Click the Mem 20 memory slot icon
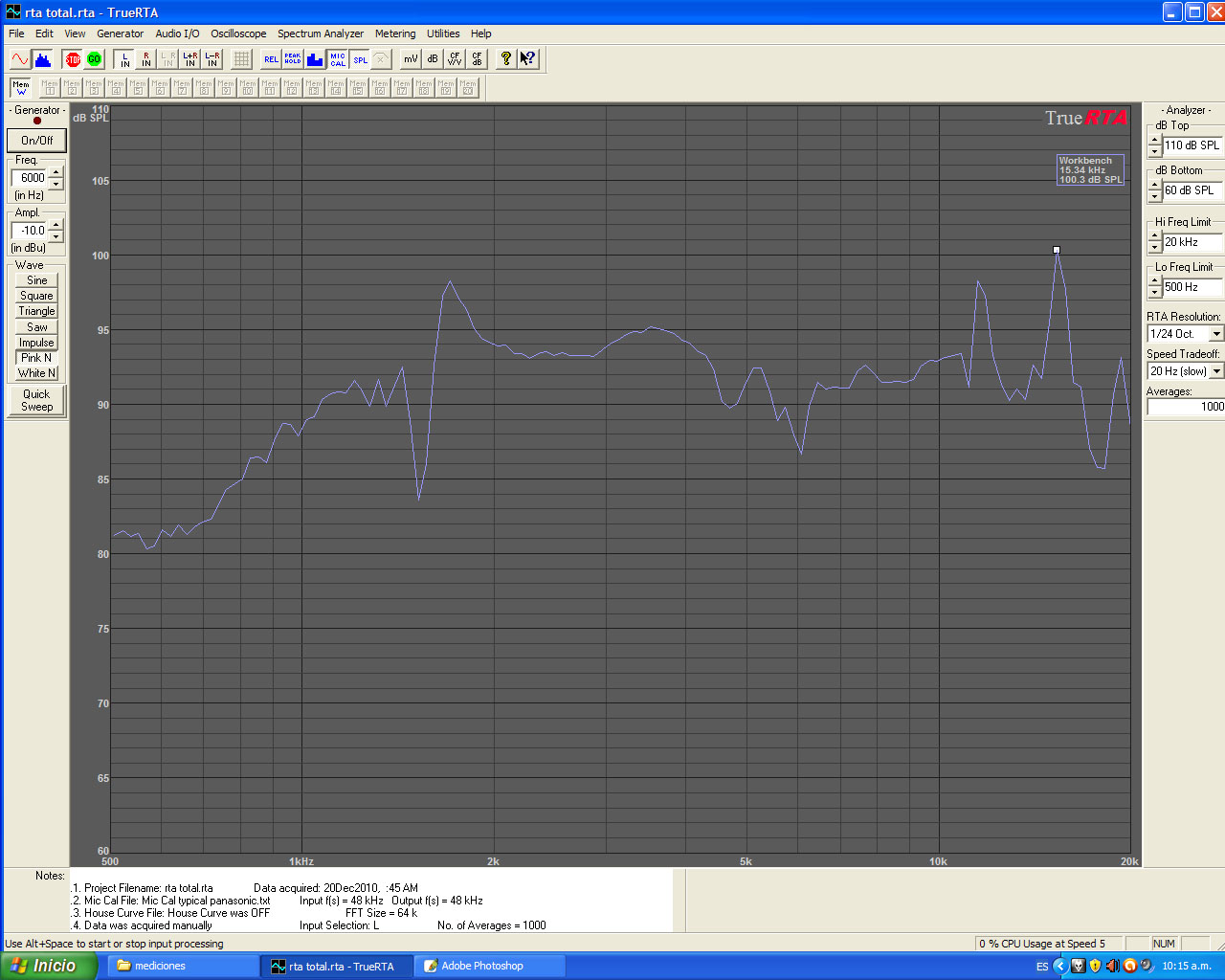 [468, 88]
